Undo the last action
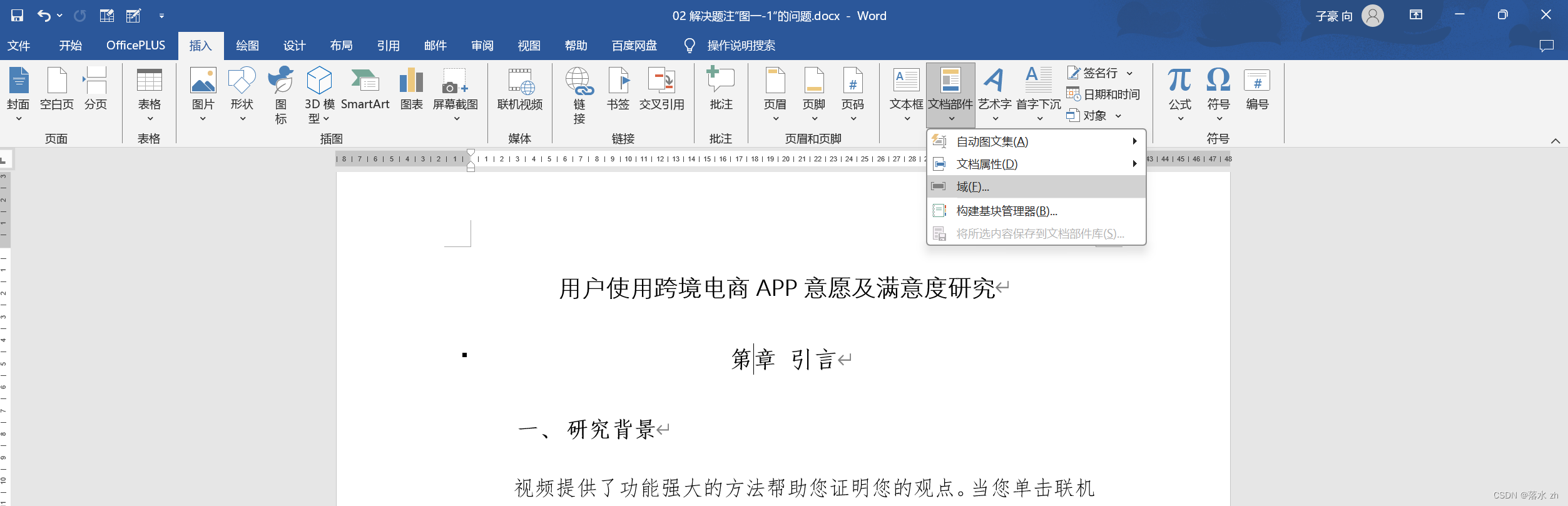 tap(43, 16)
